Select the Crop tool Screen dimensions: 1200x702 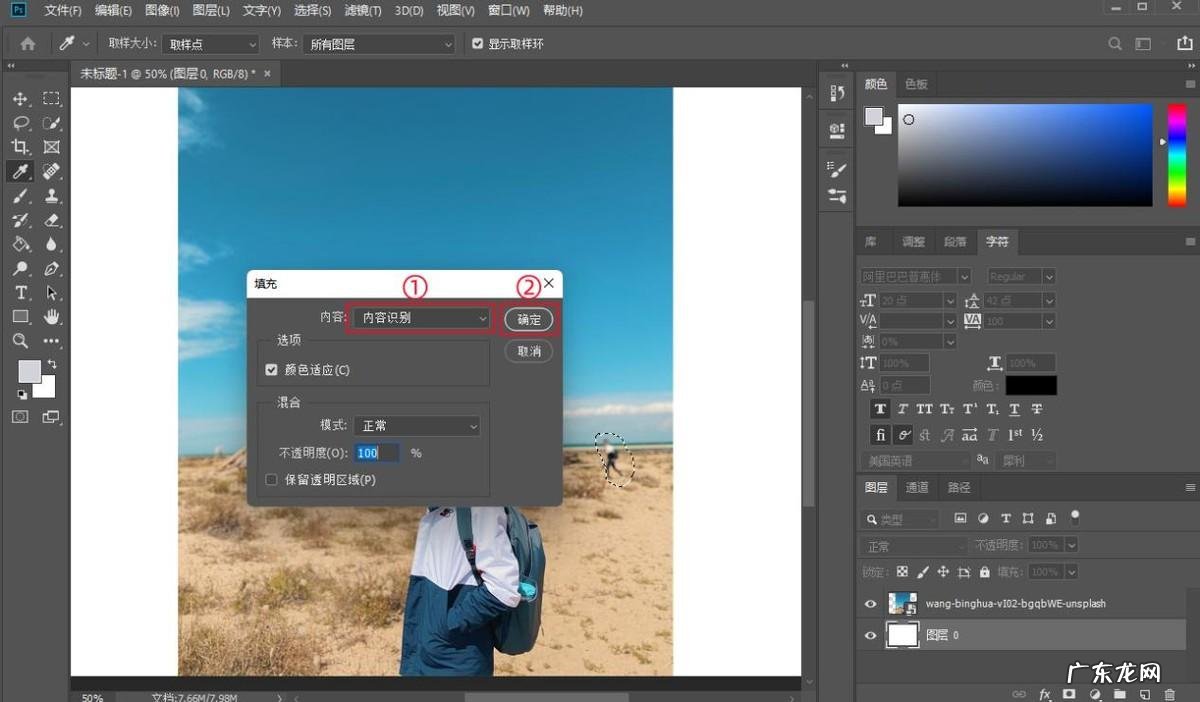point(20,147)
